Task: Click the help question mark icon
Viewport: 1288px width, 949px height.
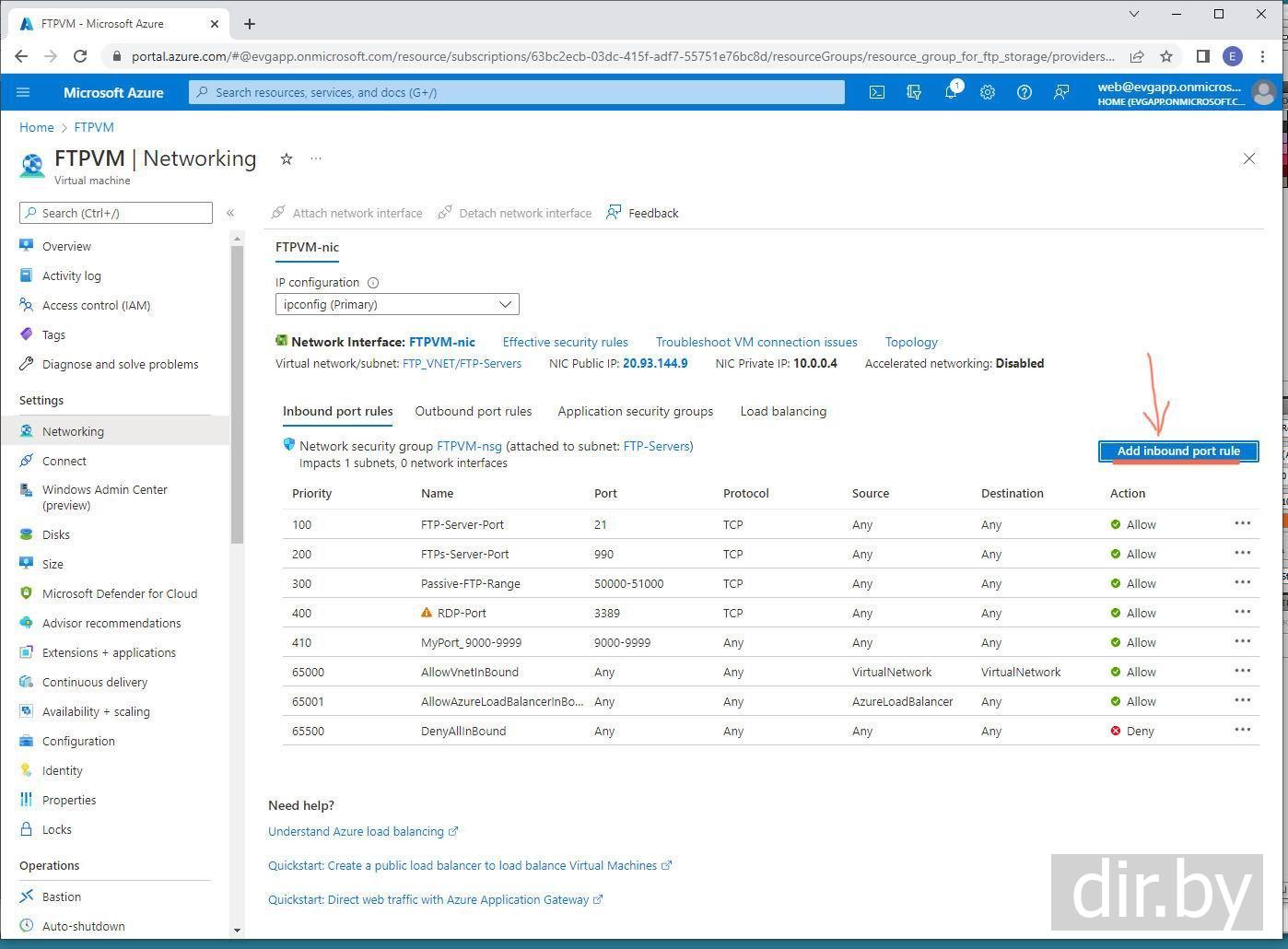Action: click(1024, 92)
